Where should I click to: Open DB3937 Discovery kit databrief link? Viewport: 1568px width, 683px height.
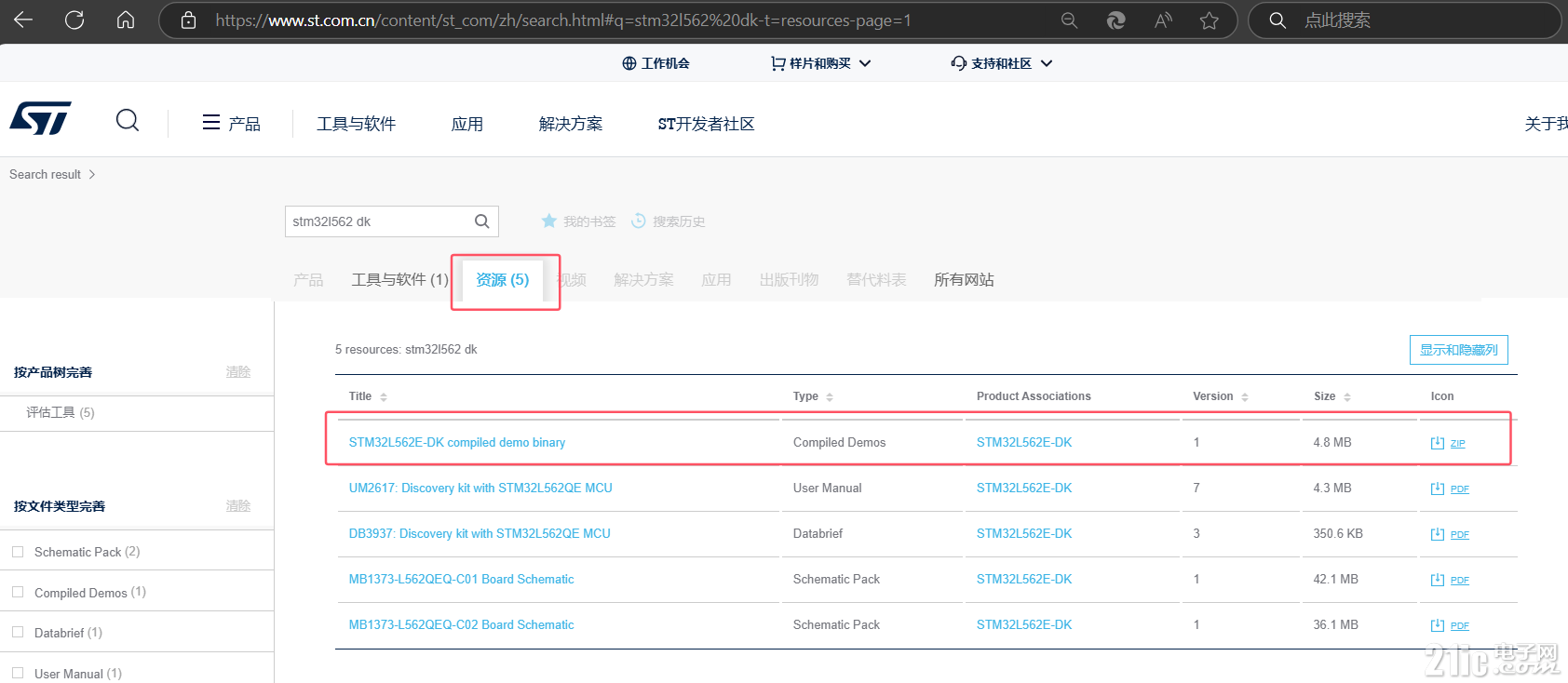[x=480, y=534]
